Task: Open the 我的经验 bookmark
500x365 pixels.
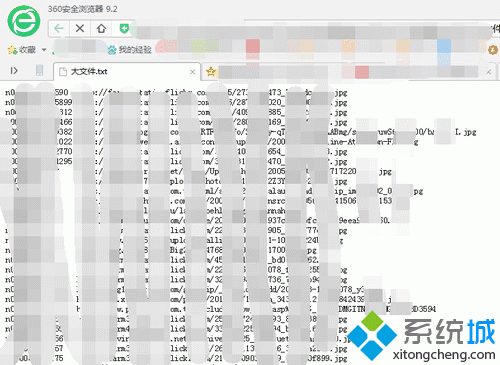Action: 130,50
